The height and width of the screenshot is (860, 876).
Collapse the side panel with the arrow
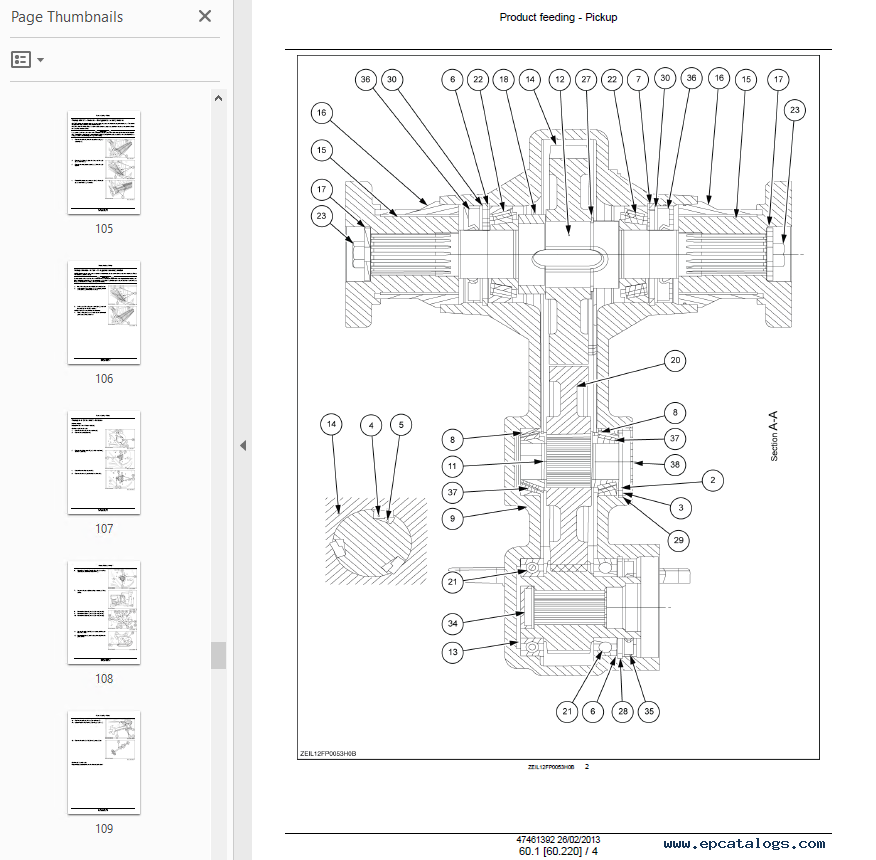[x=243, y=445]
